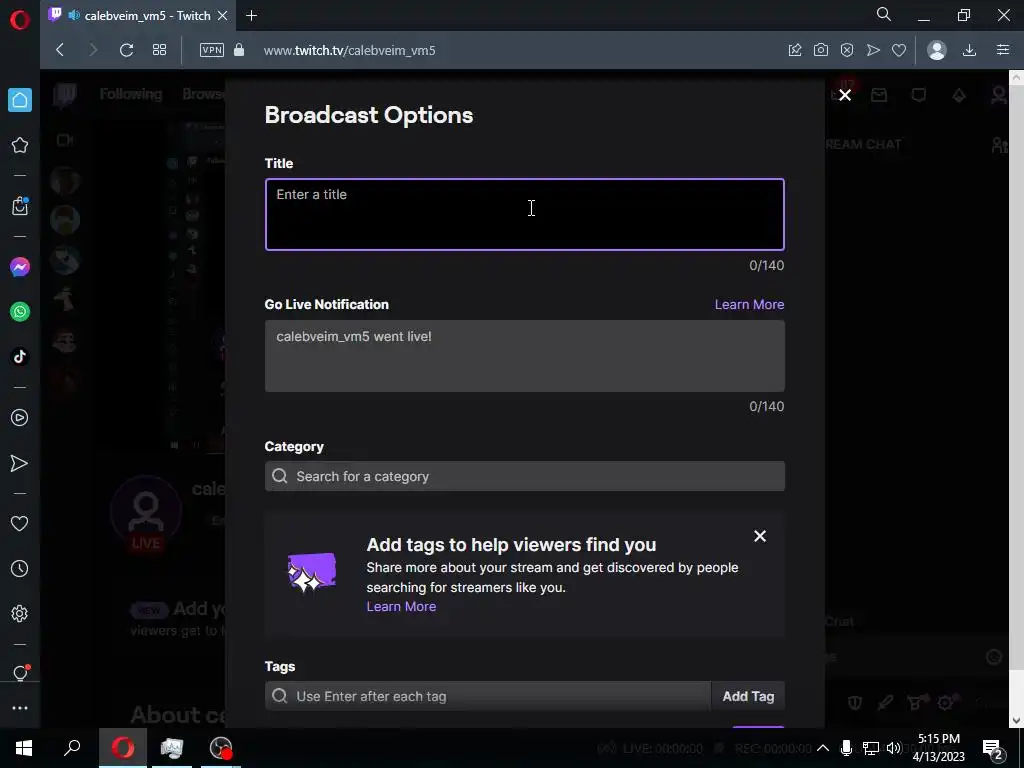Dismiss the Add tags tip banner
This screenshot has width=1024, height=768.
coord(760,536)
